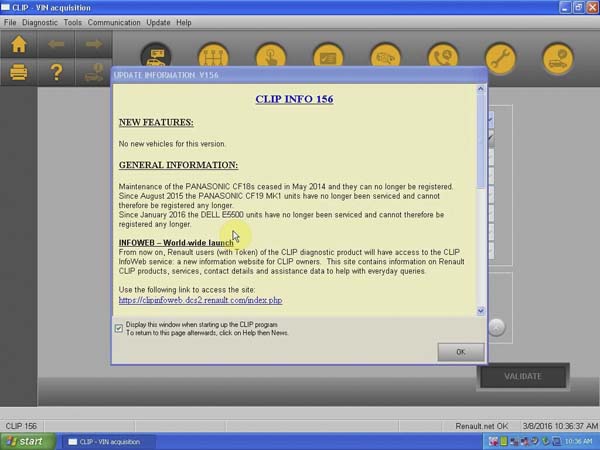
Task: Open help via the question mark icon
Action: click(x=56, y=72)
